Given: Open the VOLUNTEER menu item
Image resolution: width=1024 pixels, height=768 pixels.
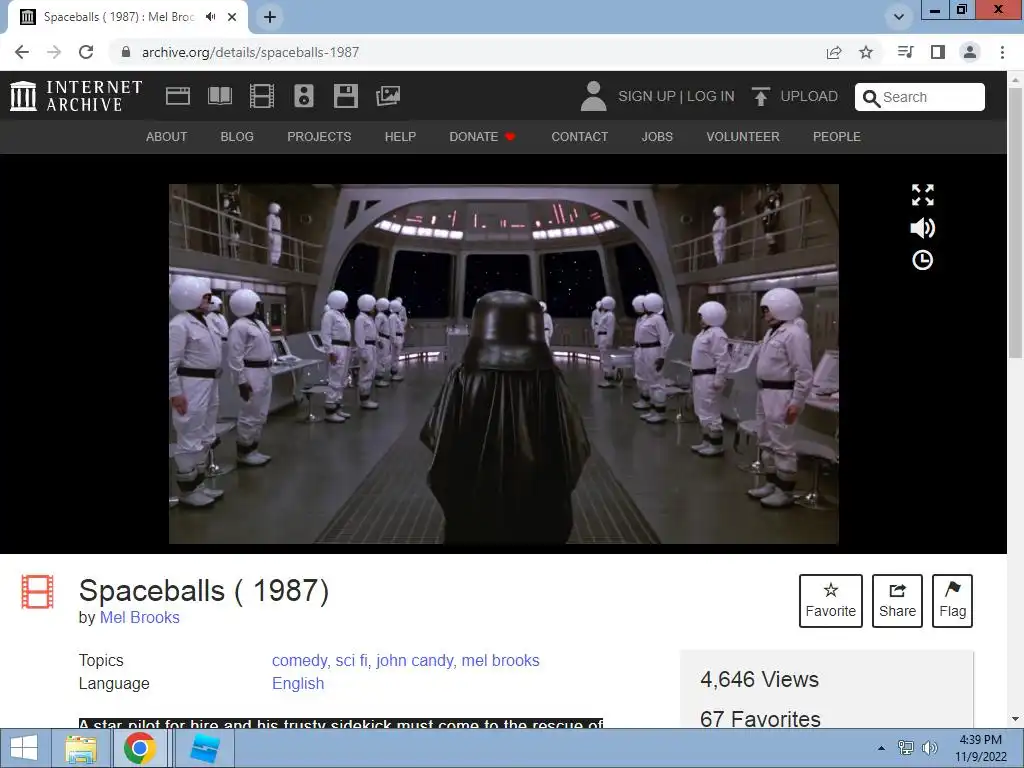Looking at the screenshot, I should [743, 136].
